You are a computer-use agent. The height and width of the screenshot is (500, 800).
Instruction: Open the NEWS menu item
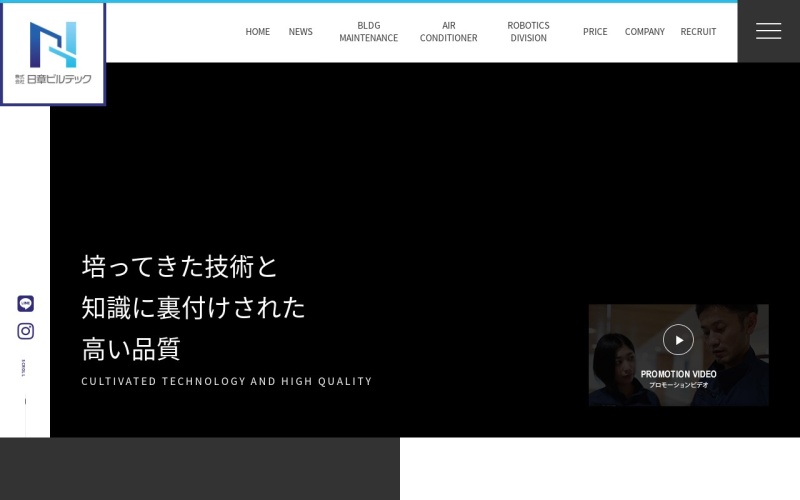click(300, 32)
